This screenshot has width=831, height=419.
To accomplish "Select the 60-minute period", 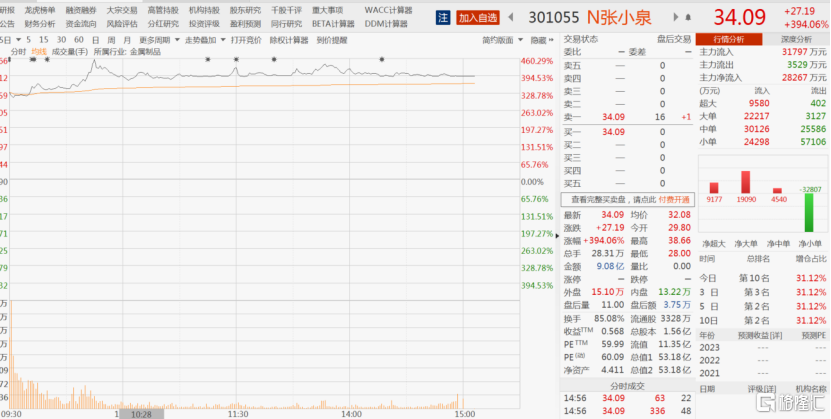I will click(79, 40).
